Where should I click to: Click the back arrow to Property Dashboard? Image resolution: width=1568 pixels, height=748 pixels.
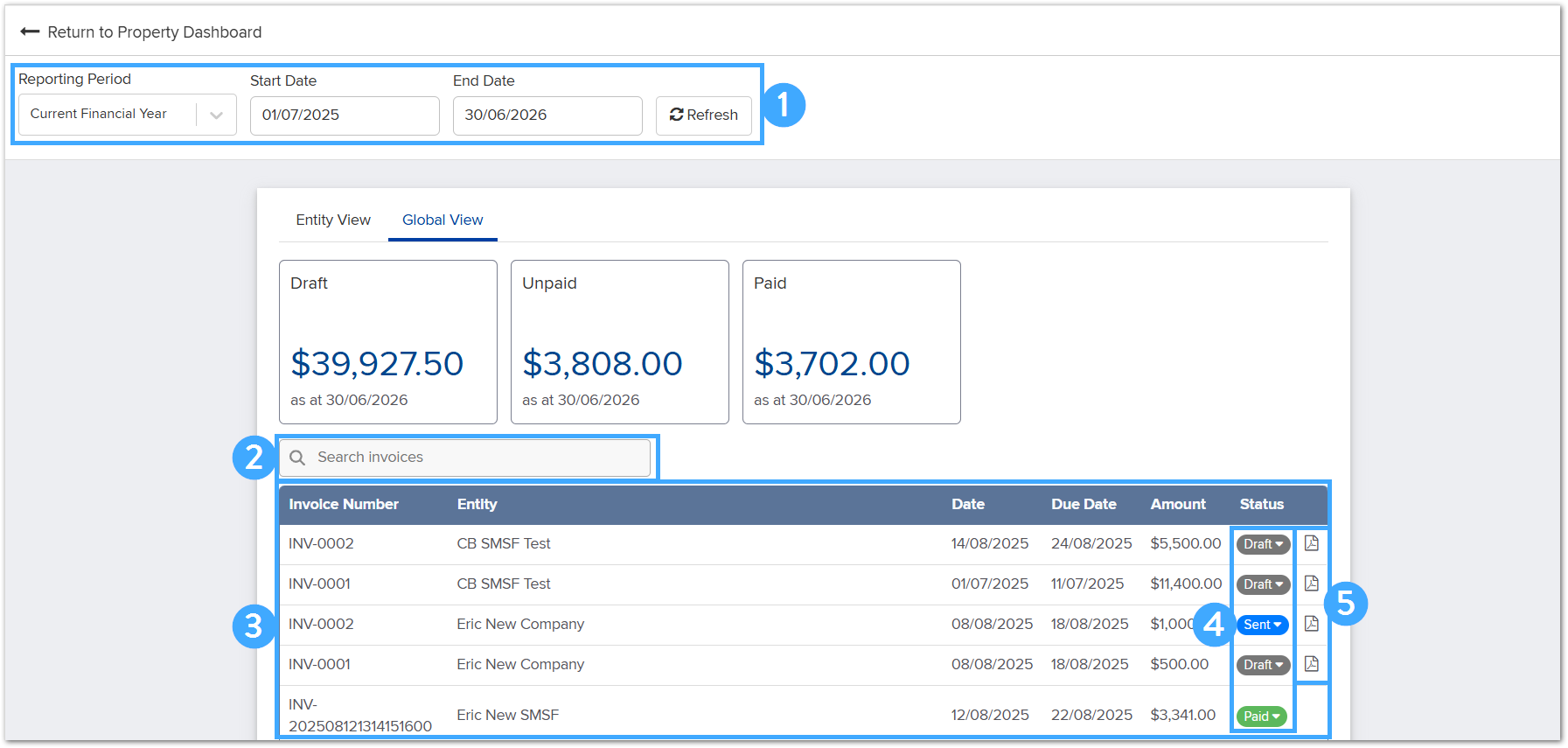30,31
